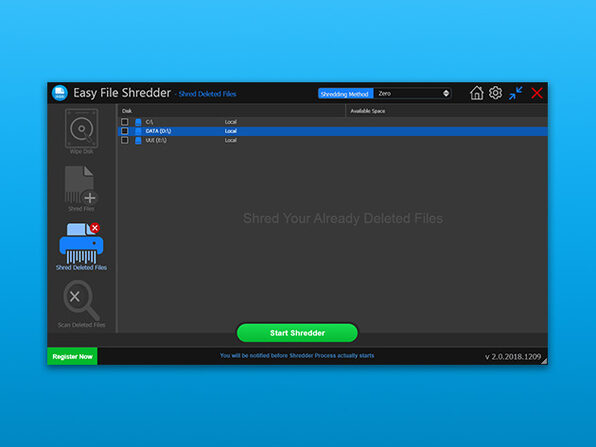Click the Register Now button
596x447 pixels.
click(72, 357)
